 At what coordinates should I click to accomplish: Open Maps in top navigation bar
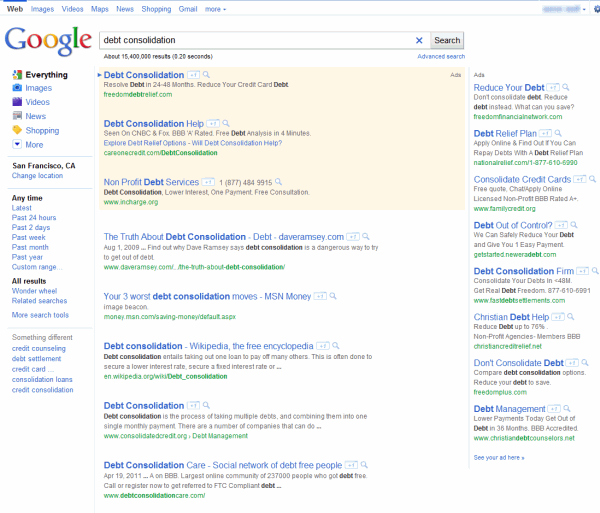click(x=100, y=9)
